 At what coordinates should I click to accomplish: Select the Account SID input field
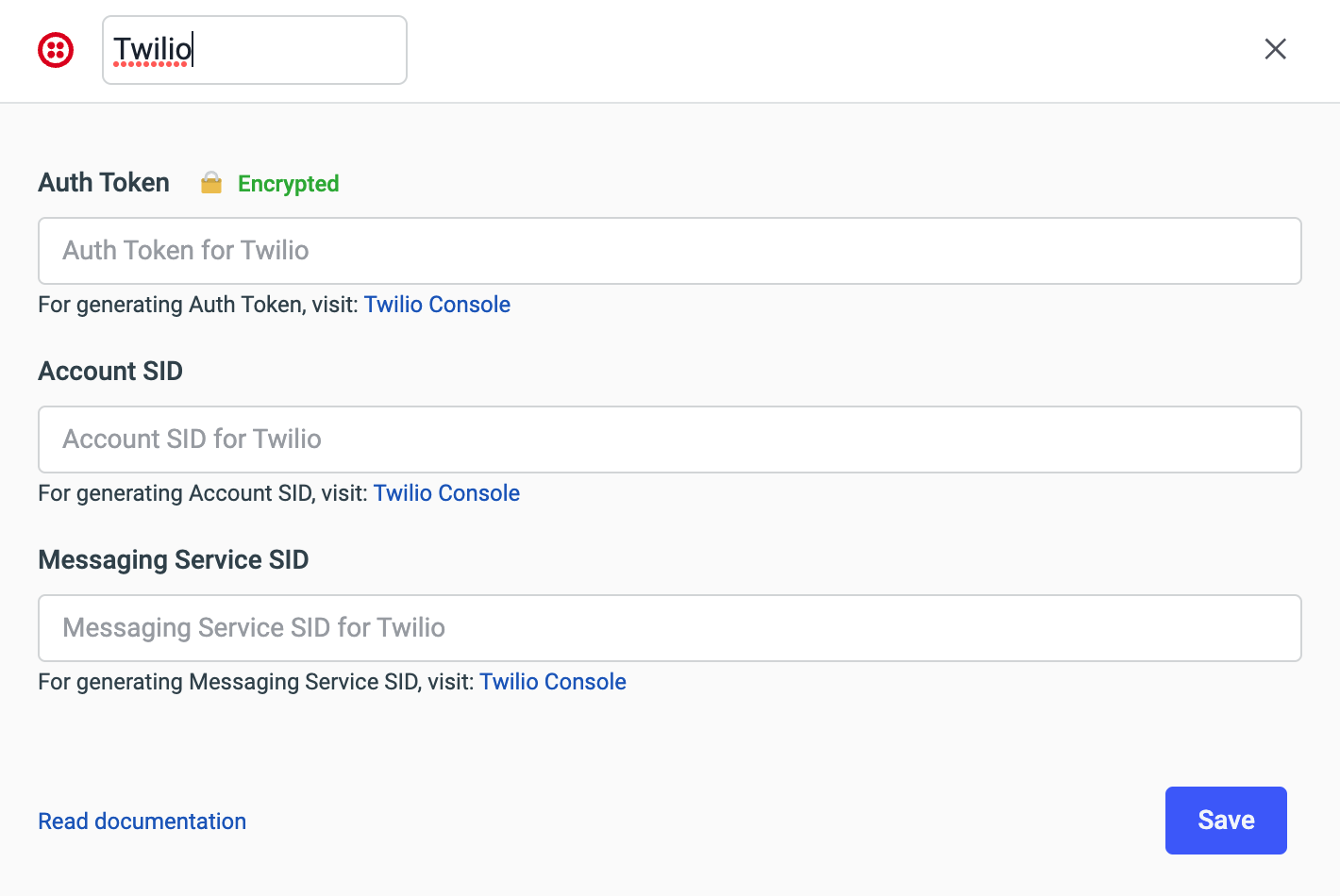pyautogui.click(x=669, y=440)
